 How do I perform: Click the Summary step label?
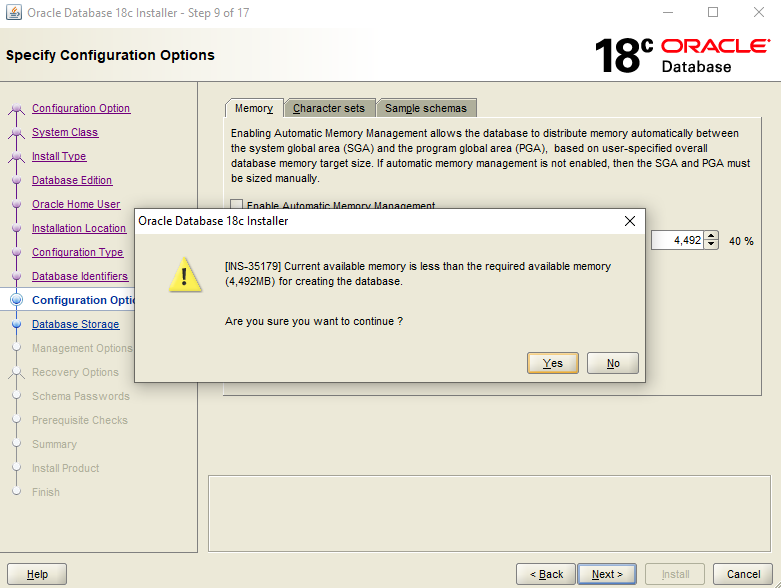54,444
